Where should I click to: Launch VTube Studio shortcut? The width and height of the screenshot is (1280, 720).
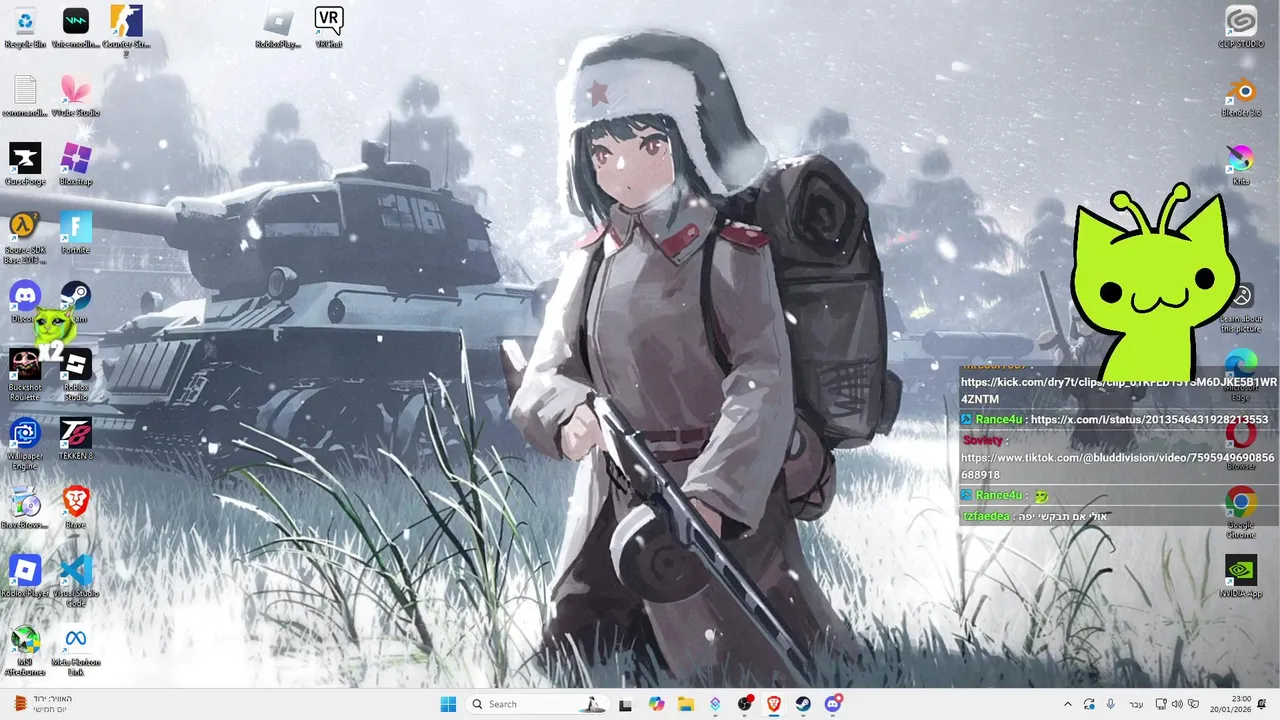[x=75, y=96]
